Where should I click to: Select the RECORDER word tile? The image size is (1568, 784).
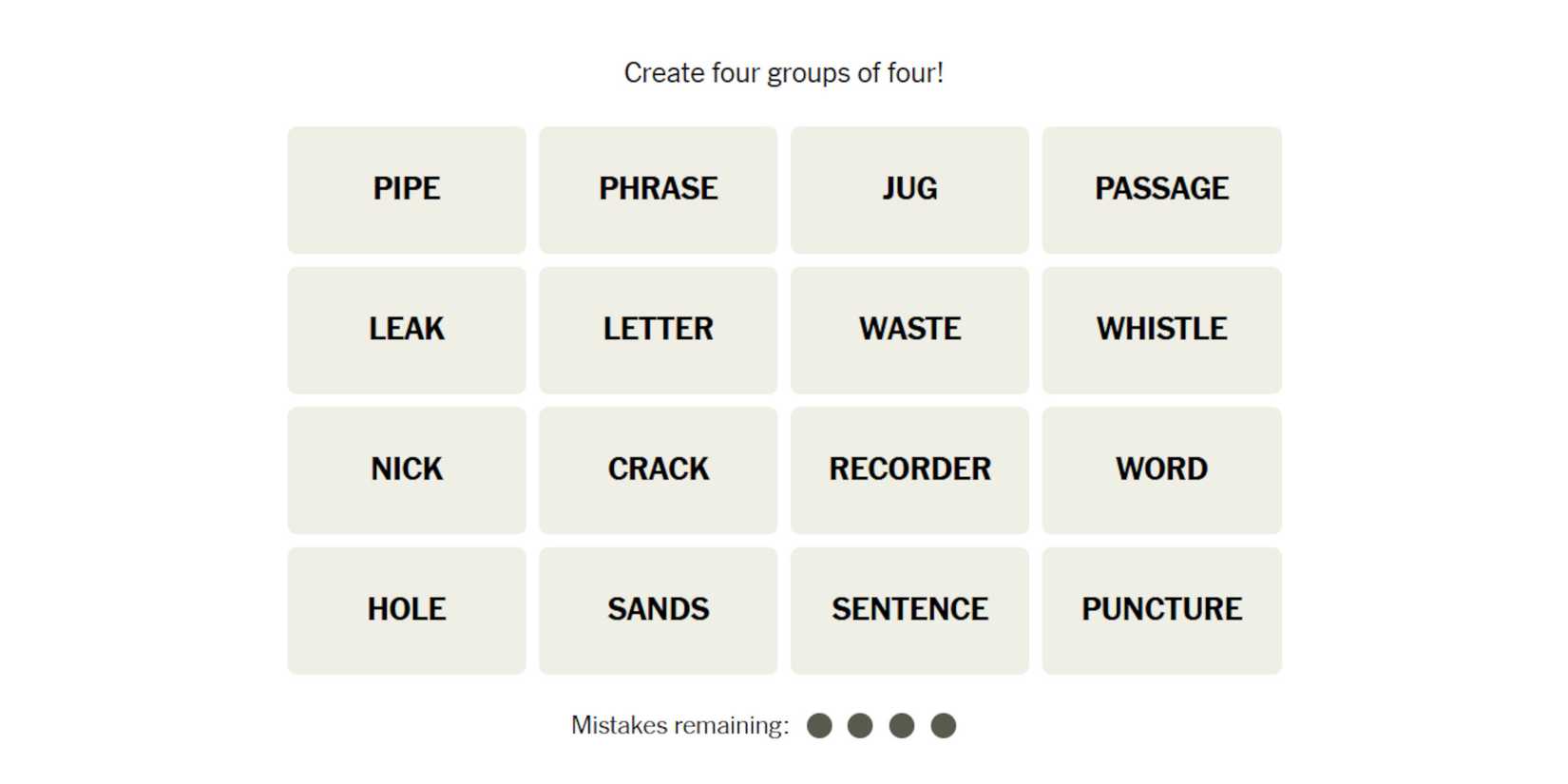pyautogui.click(x=909, y=469)
